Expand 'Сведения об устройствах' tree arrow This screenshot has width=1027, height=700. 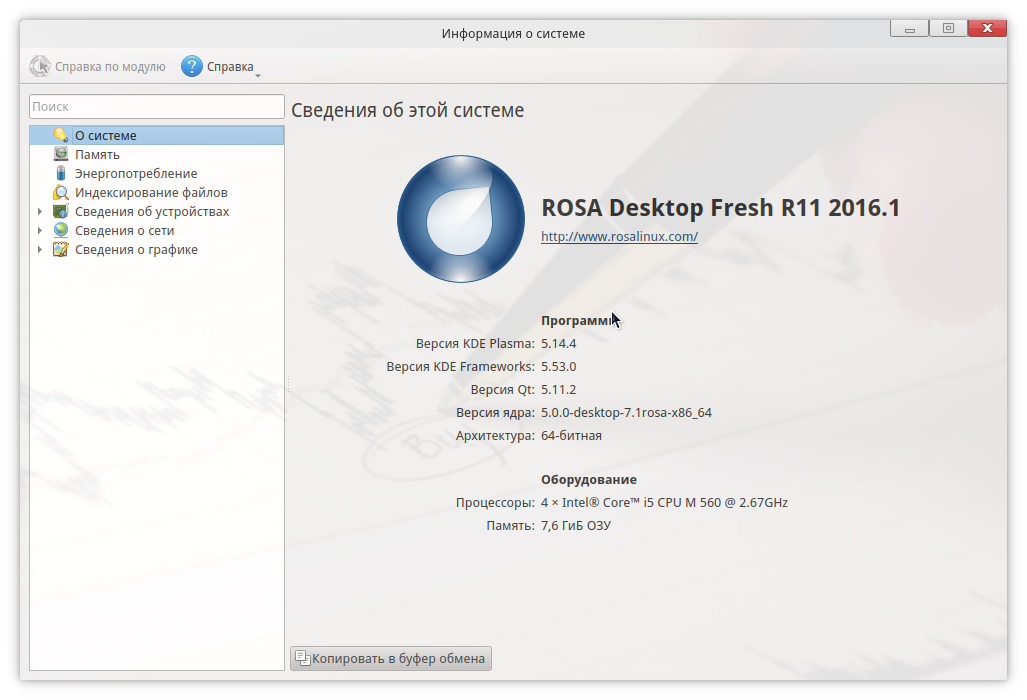pos(40,212)
